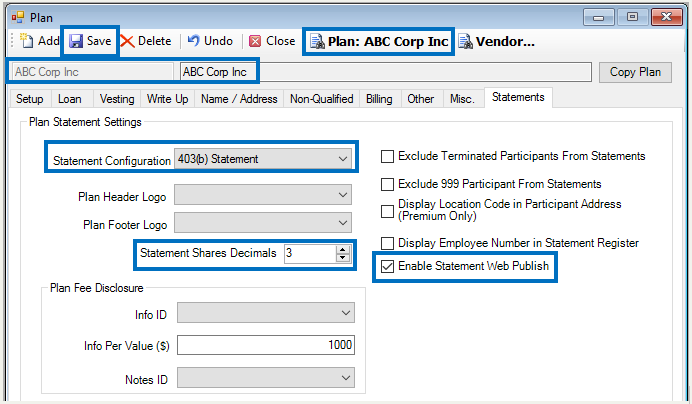Increase Statement Shares Decimals with up arrow

pos(342,250)
